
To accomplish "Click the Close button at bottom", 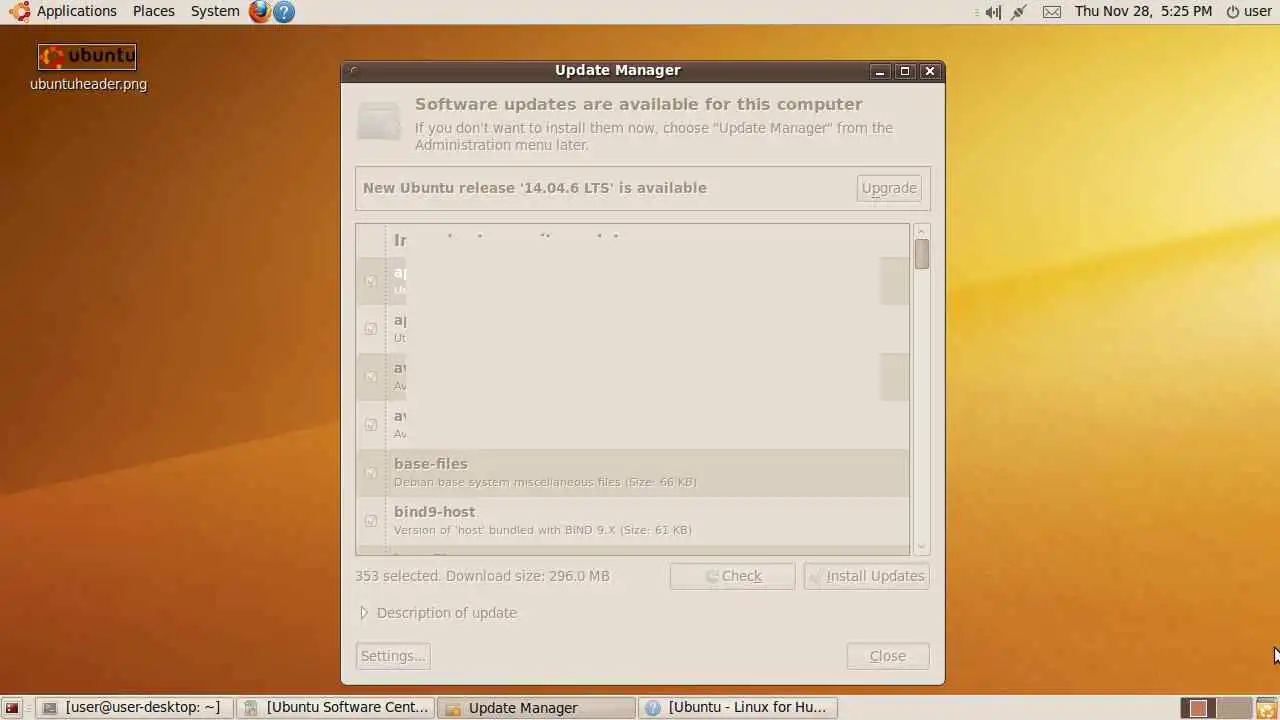I will click(x=888, y=656).
